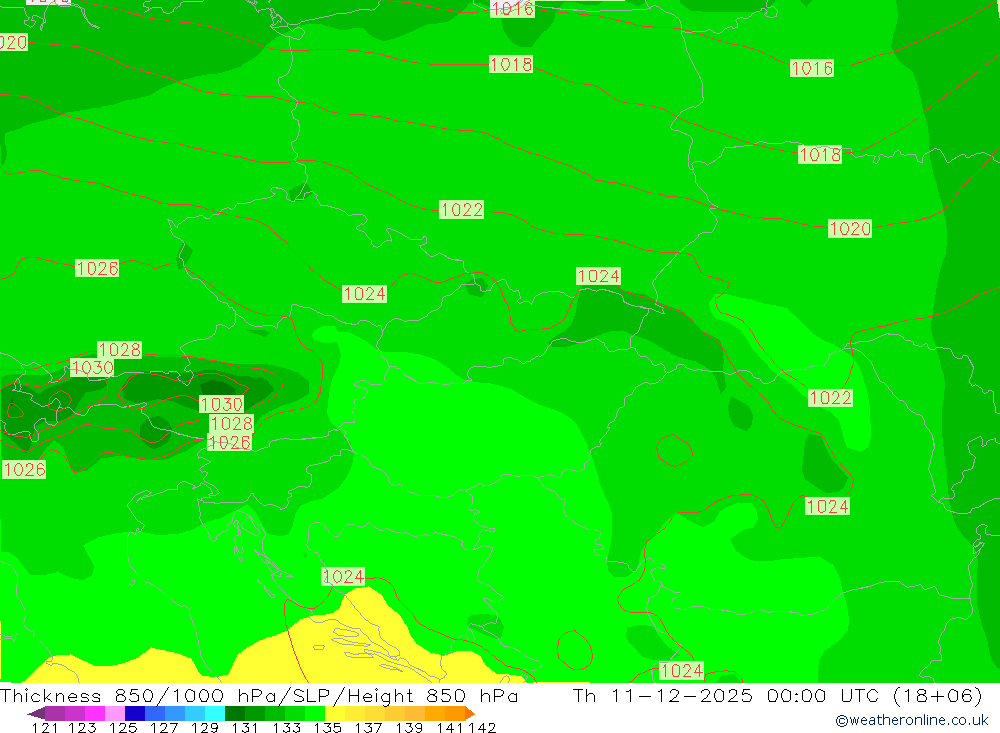The image size is (1000, 733).
Task: Click the map title 'Thickness 850/1000 hPa/SLP/Height 850 hPa'
Action: tap(259, 696)
